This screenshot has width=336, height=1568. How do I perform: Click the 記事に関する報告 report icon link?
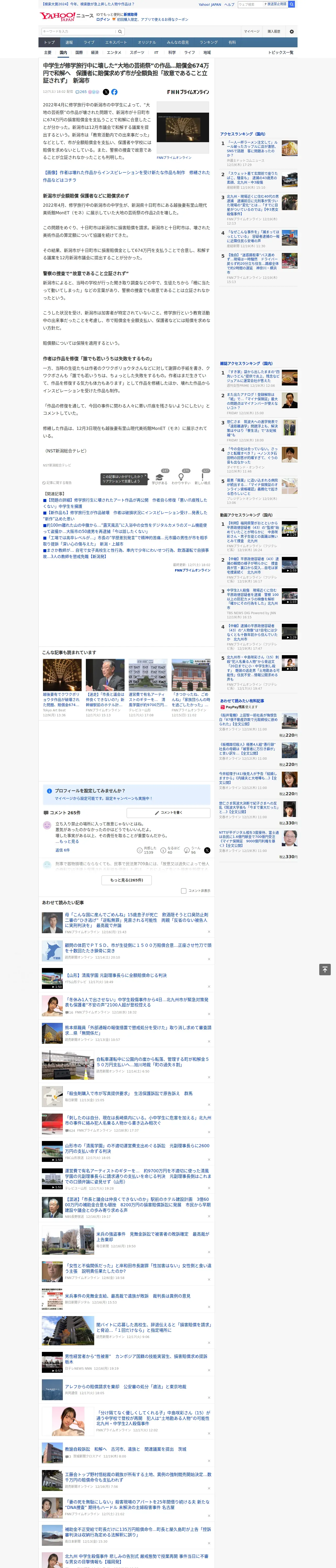(x=57, y=483)
